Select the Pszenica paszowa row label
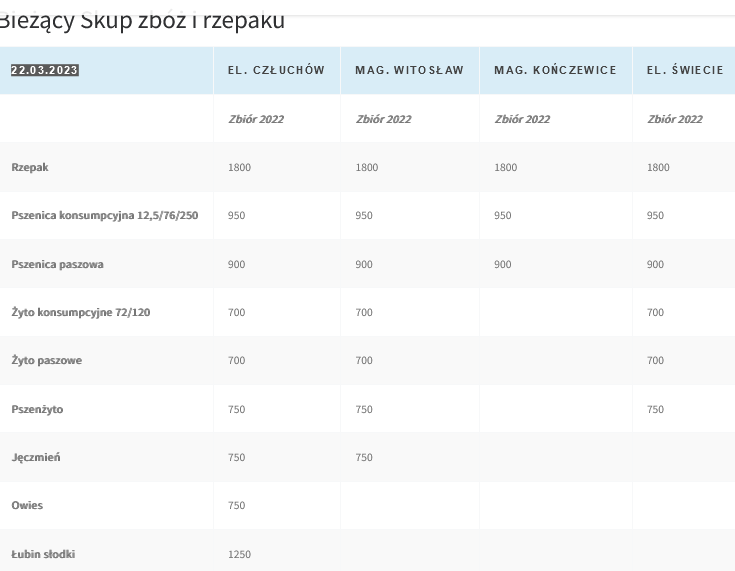 (57, 264)
